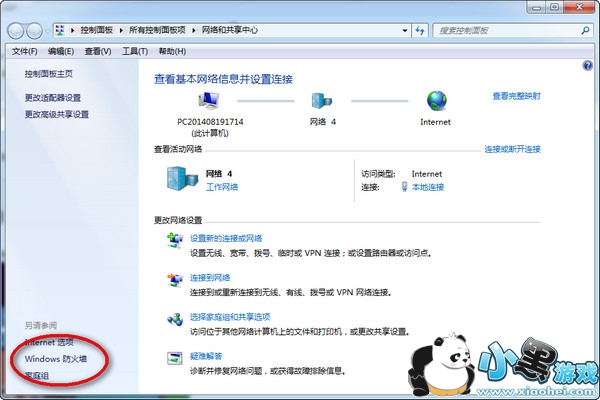The image size is (600, 400).
Task: Open help via the blue question mark icon
Action: point(588,65)
